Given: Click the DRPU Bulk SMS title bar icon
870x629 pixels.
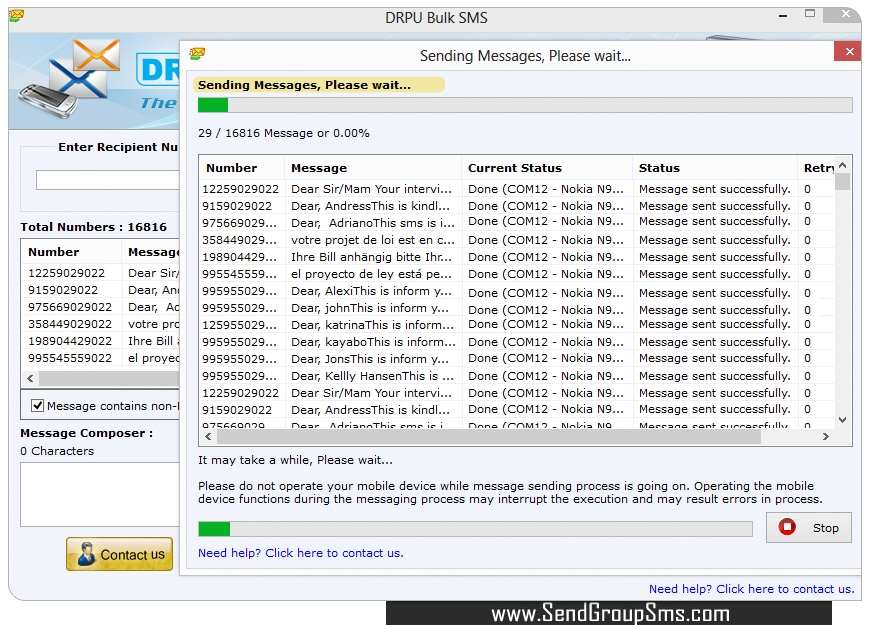Looking at the screenshot, I should [17, 16].
